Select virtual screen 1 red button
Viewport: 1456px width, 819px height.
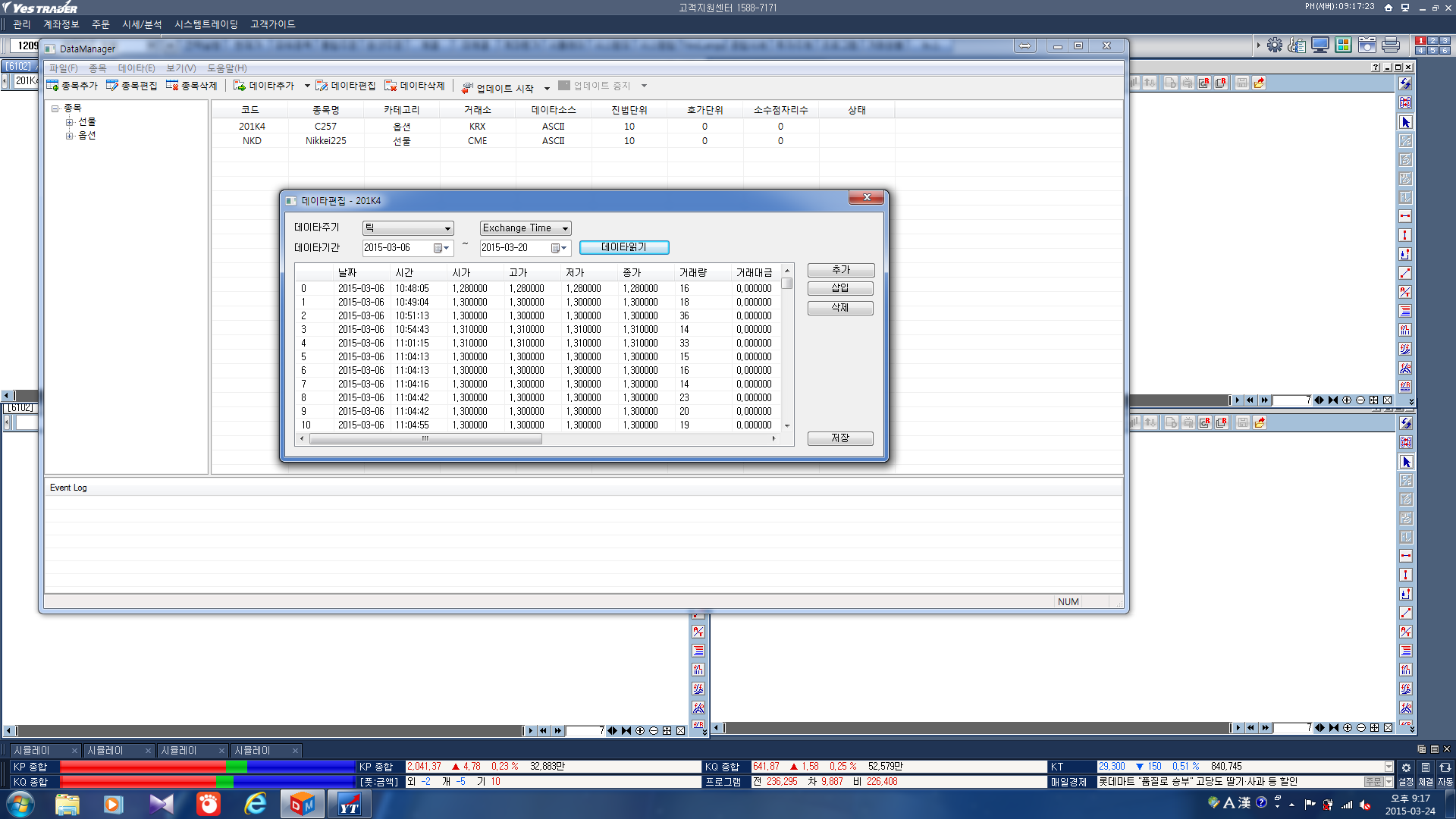(x=1420, y=40)
